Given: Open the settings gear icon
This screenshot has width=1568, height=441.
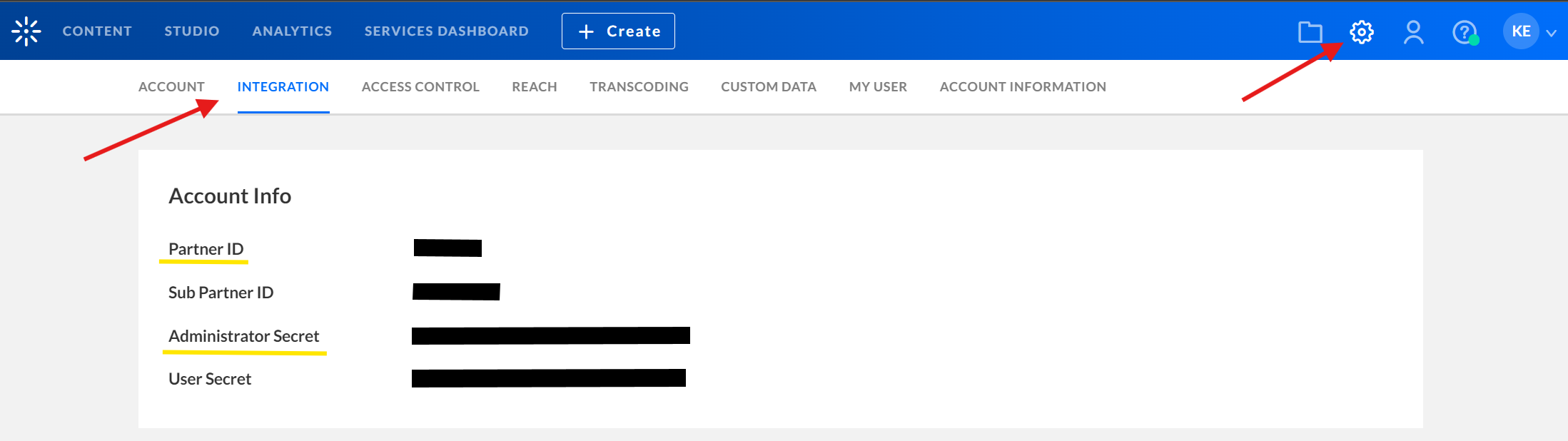Looking at the screenshot, I should pyautogui.click(x=1362, y=32).
